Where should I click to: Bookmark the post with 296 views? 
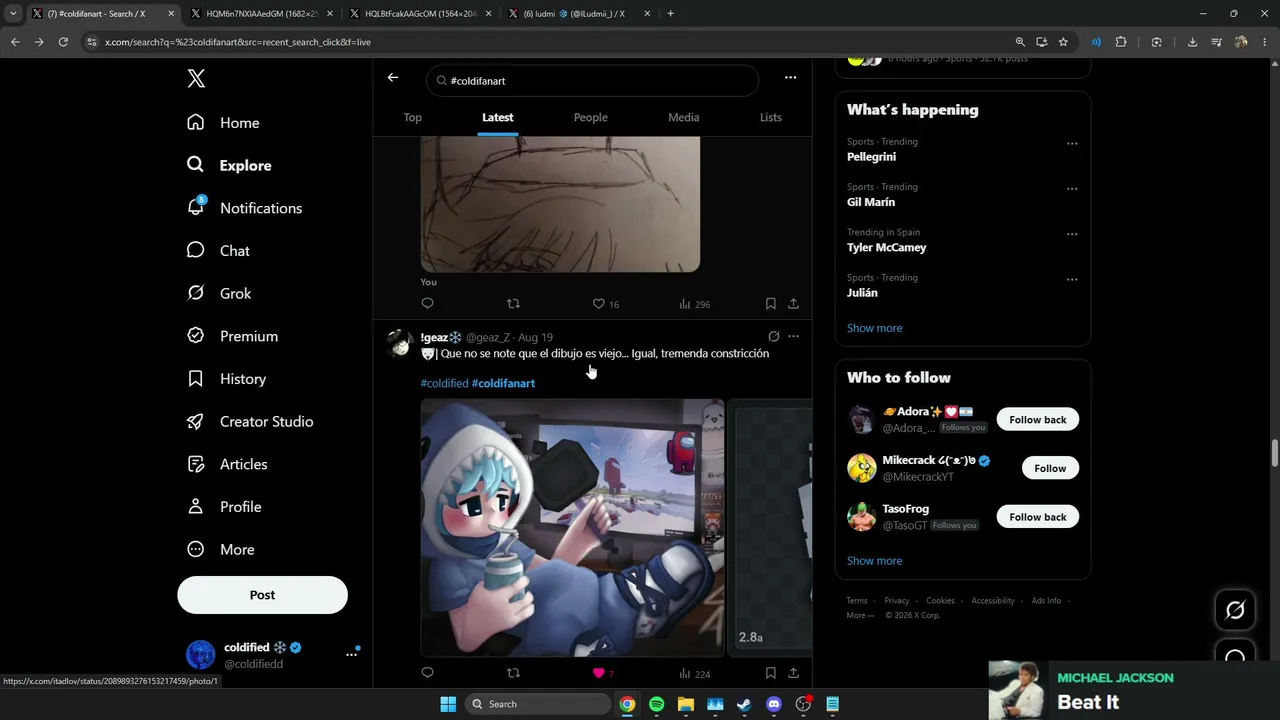[x=770, y=304]
